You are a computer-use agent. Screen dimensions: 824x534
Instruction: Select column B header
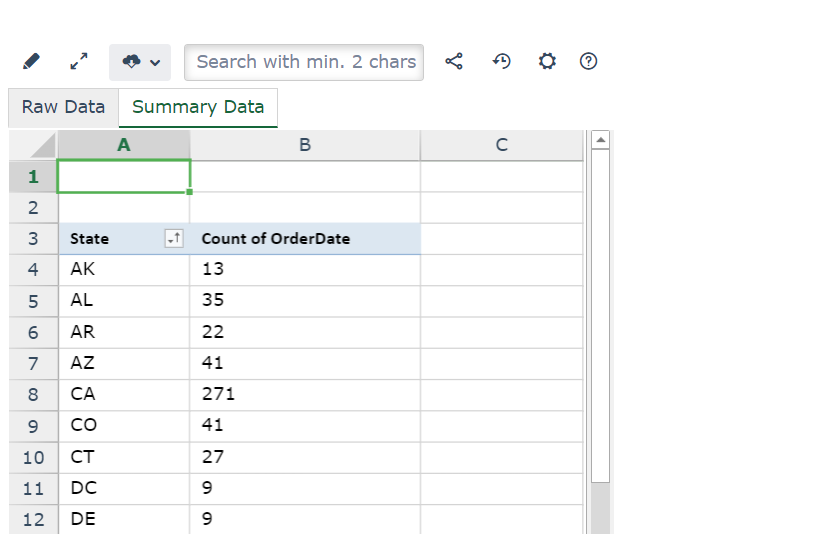[x=305, y=145]
